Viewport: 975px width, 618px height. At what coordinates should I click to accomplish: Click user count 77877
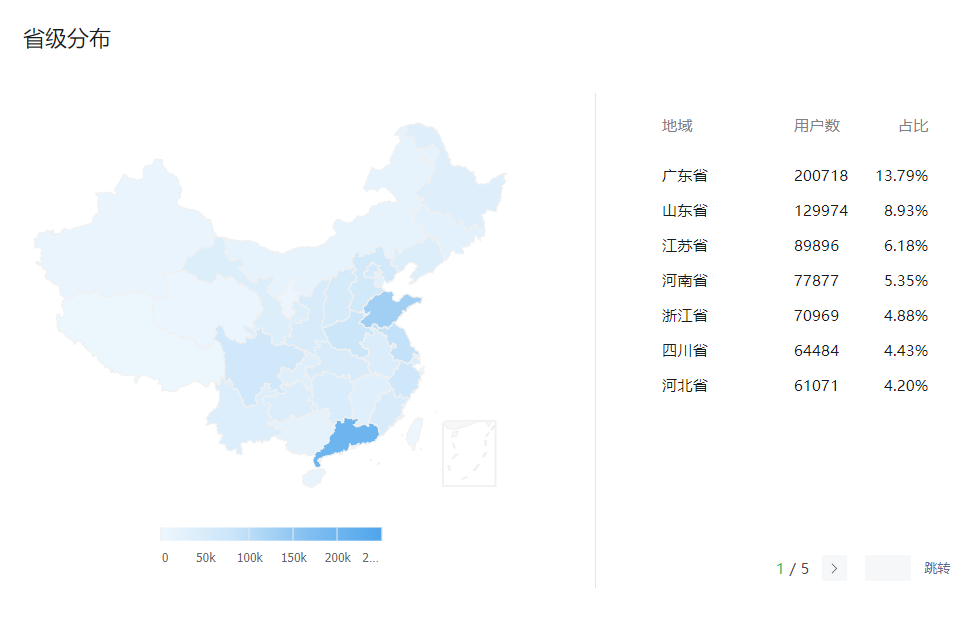816,280
